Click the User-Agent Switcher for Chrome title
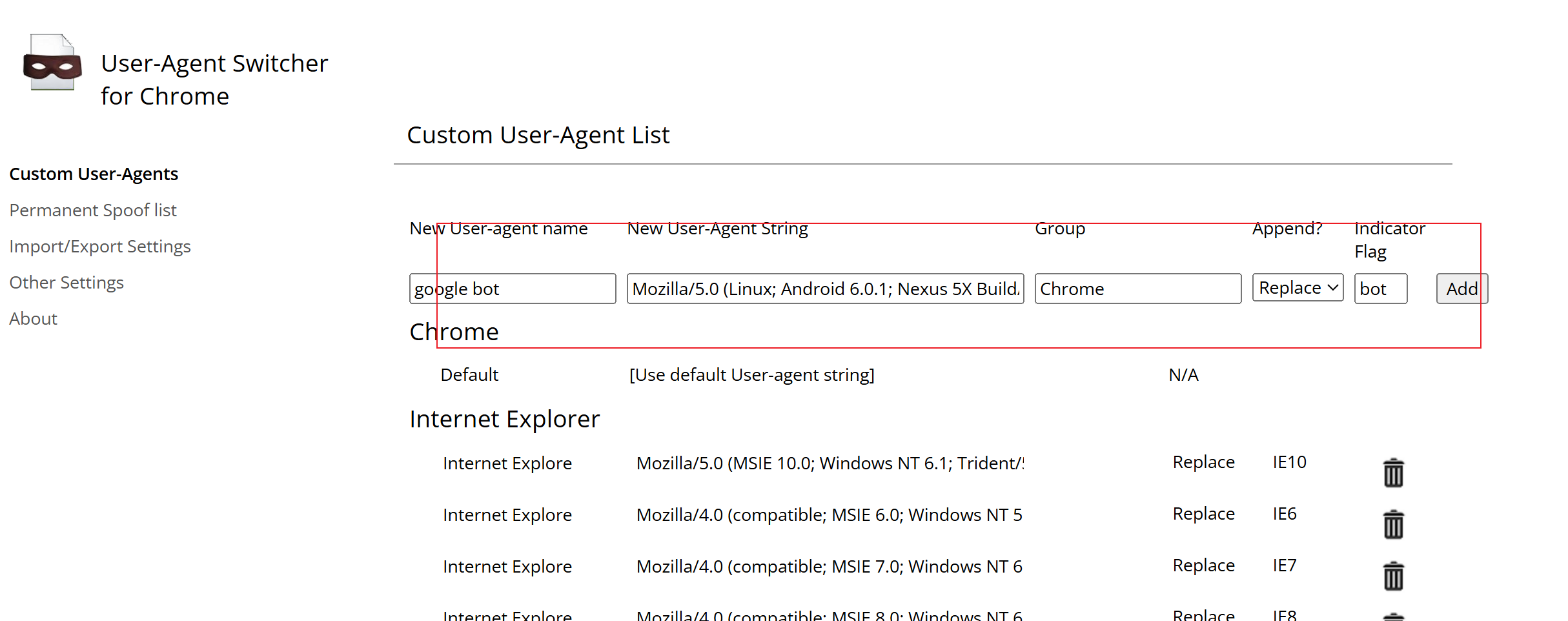 coord(215,79)
